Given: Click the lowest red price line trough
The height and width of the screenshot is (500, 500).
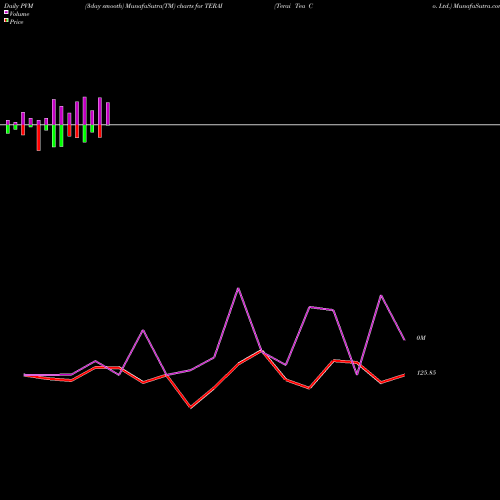Looking at the screenshot, I should [191, 407].
